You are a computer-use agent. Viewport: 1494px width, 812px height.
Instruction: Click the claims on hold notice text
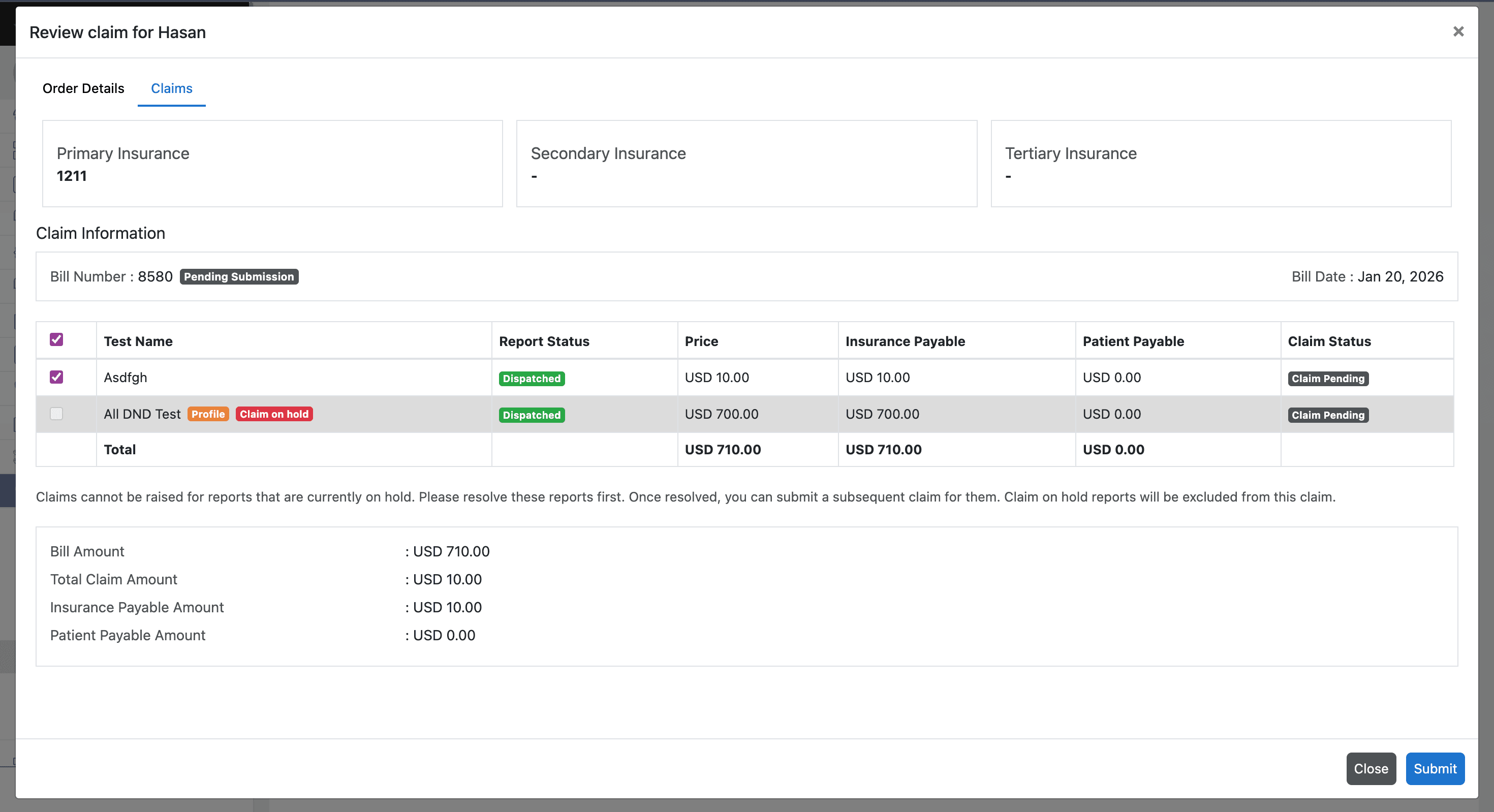click(x=686, y=497)
